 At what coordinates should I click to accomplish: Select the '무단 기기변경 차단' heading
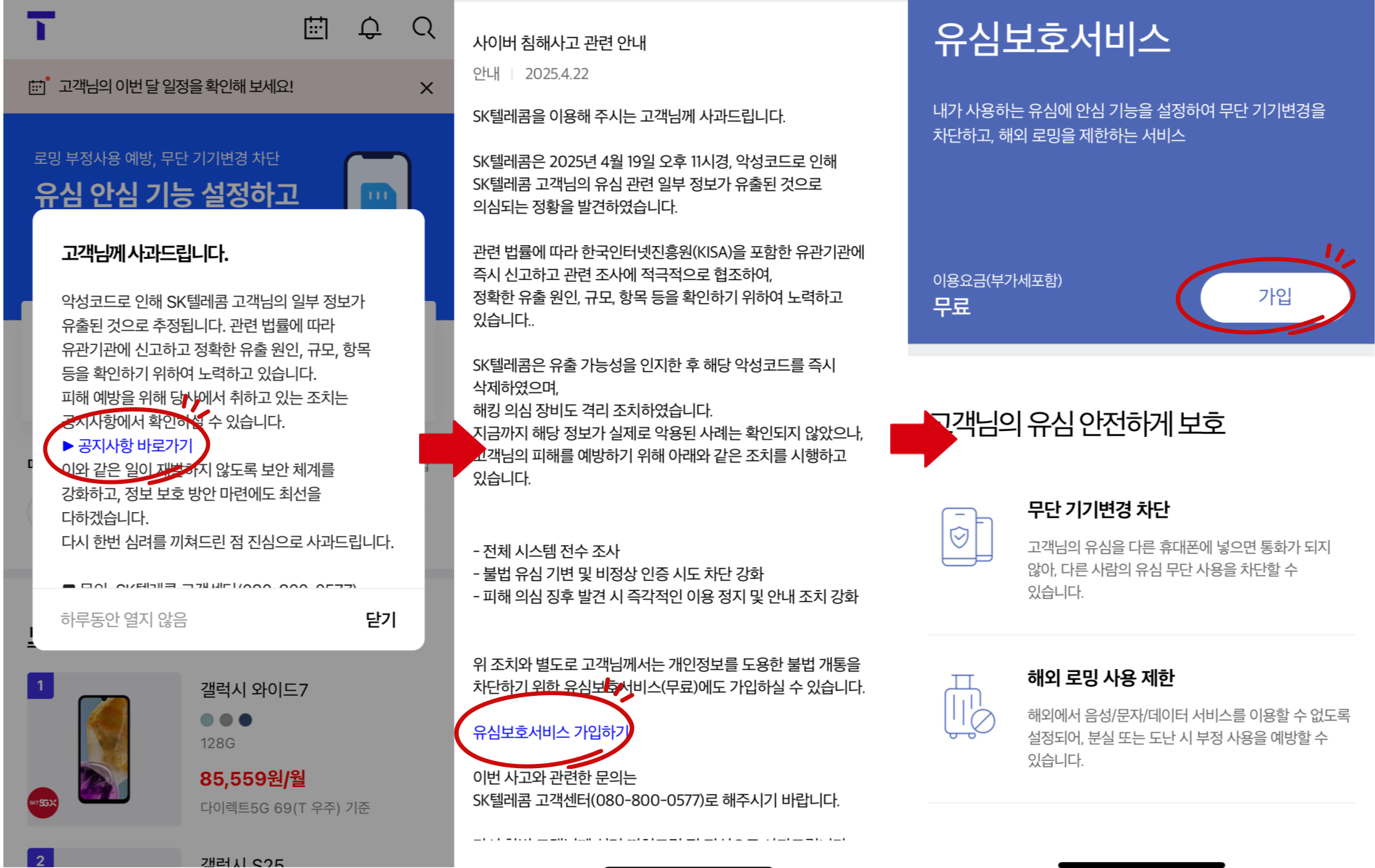[1098, 510]
